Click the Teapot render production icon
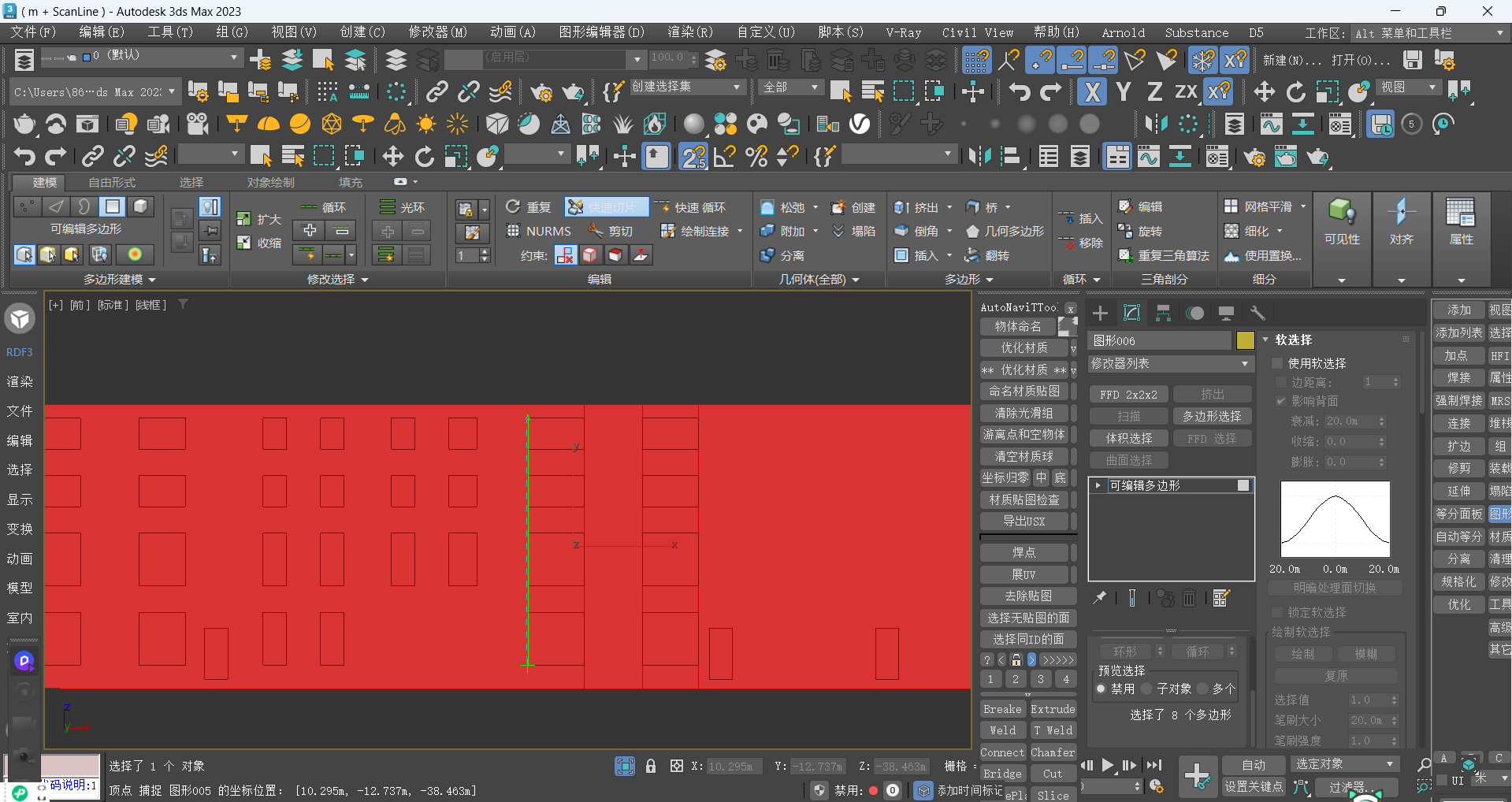Screen dimensions: 1512x802 [x=1318, y=157]
